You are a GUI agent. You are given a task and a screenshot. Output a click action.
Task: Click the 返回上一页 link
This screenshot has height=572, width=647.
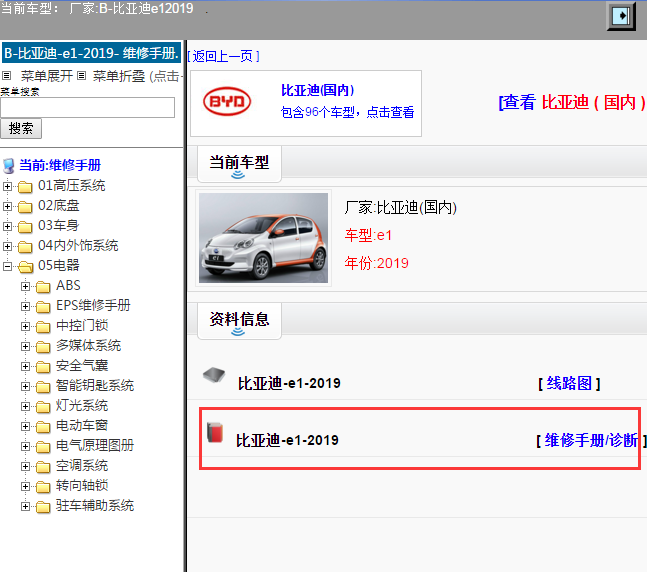tap(223, 56)
